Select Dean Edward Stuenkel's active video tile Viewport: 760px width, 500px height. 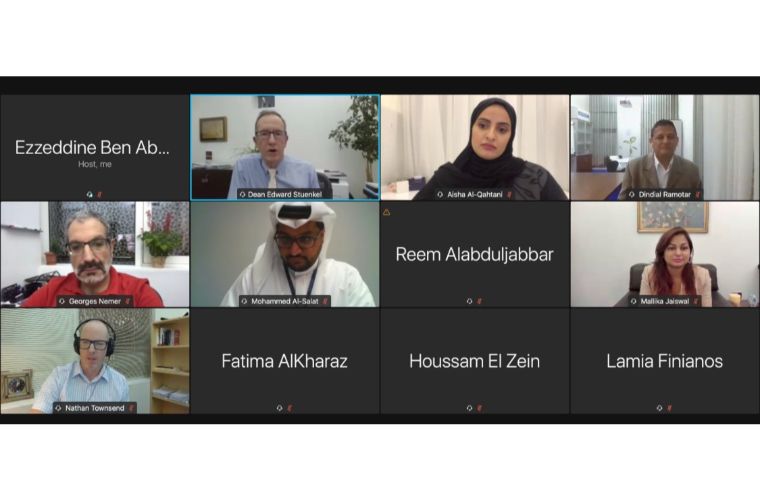[285, 147]
